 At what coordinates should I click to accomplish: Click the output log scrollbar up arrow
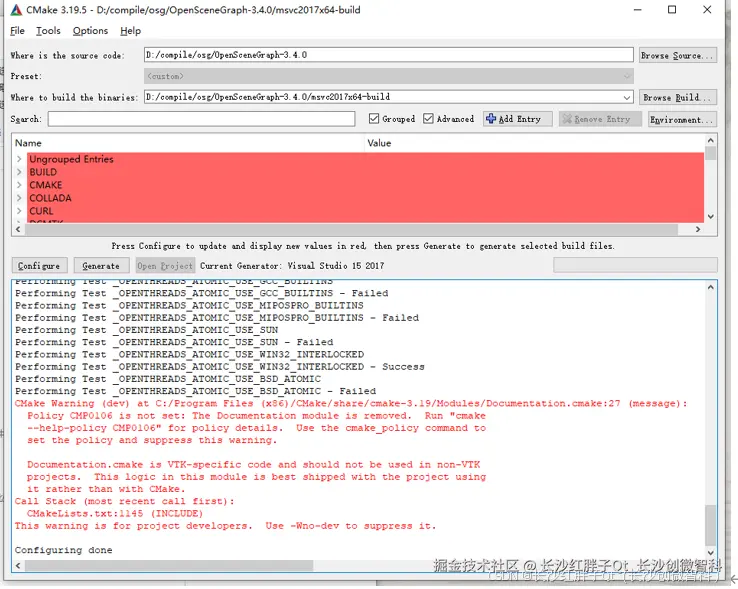pyautogui.click(x=711, y=287)
